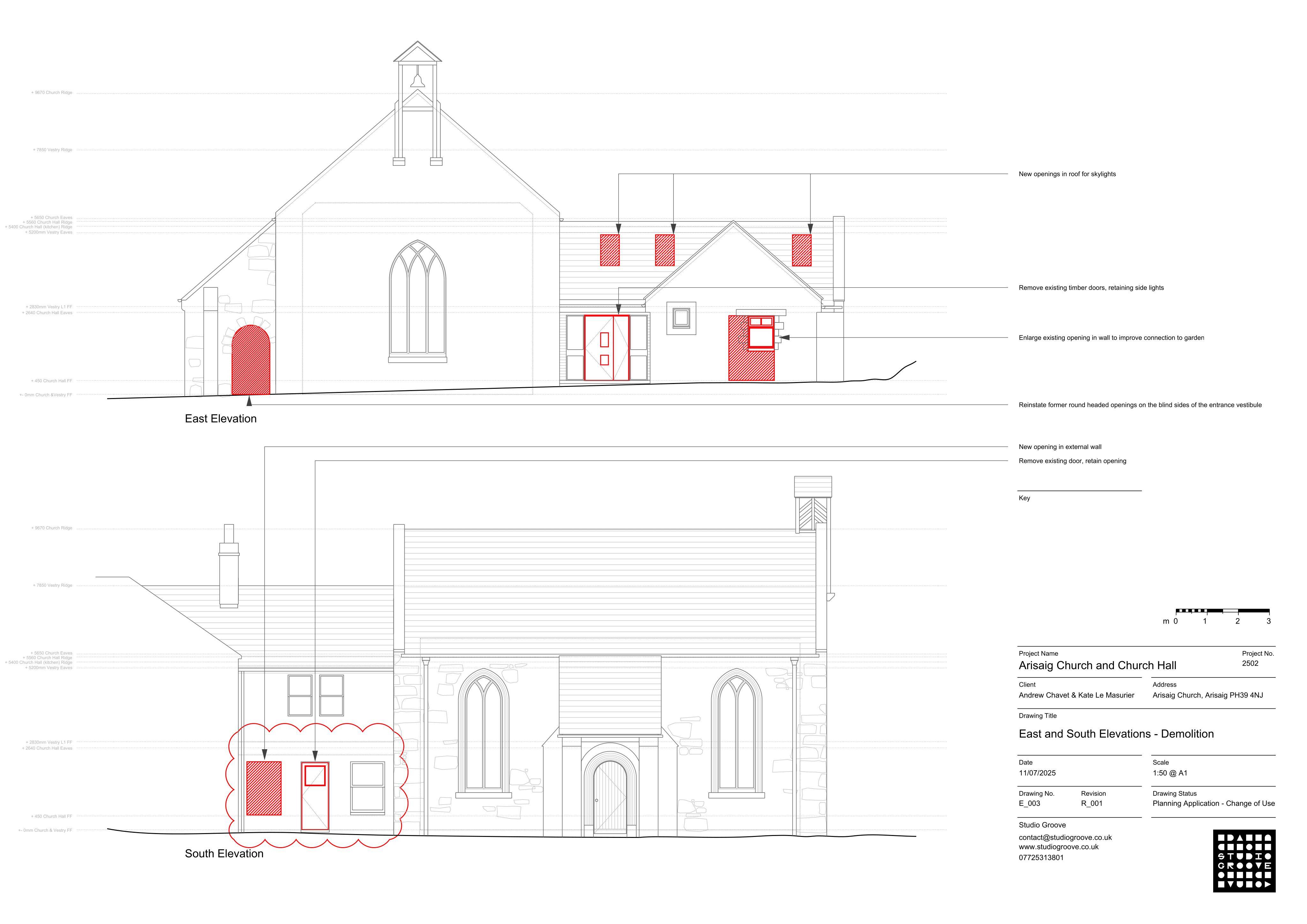
Task: Click phone number '07725313801'
Action: (x=1041, y=858)
